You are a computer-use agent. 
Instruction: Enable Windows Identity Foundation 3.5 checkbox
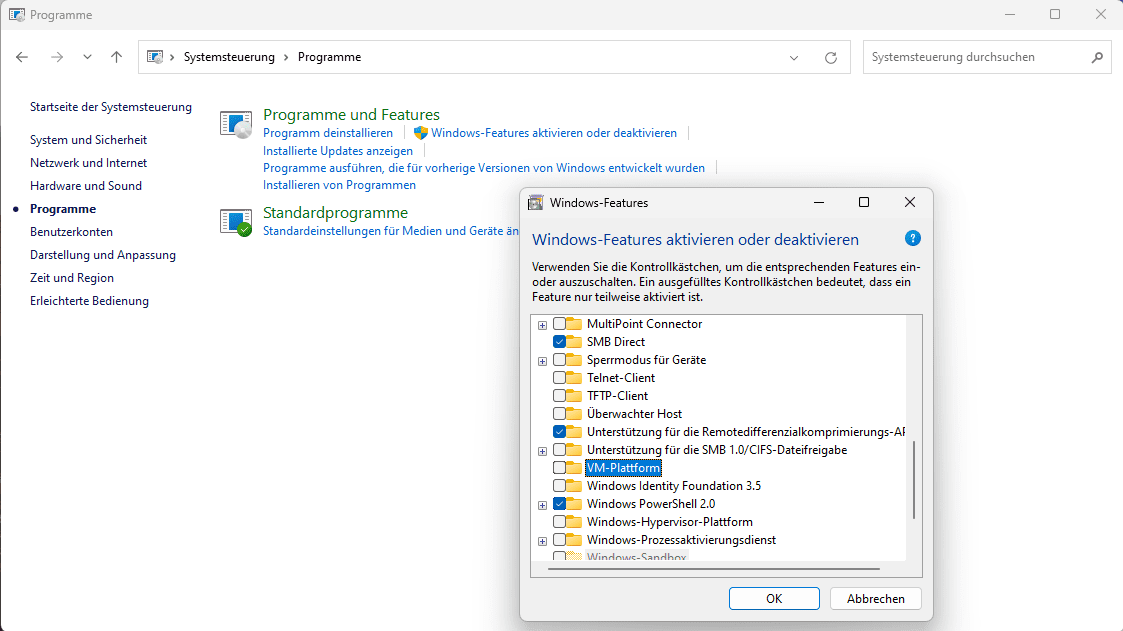559,486
